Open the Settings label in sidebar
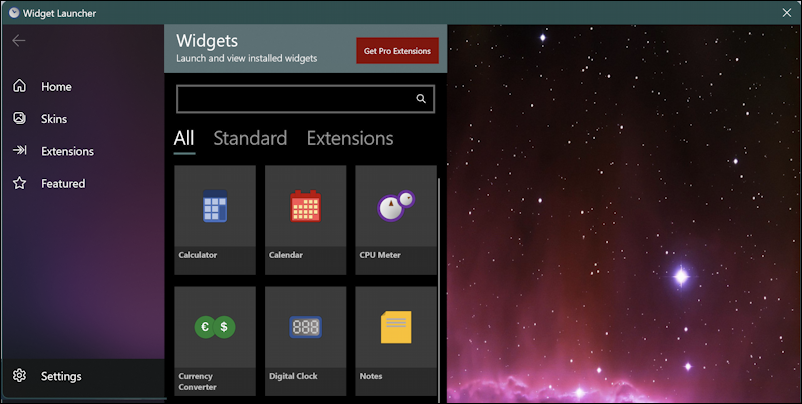This screenshot has height=404, width=802. click(x=61, y=376)
